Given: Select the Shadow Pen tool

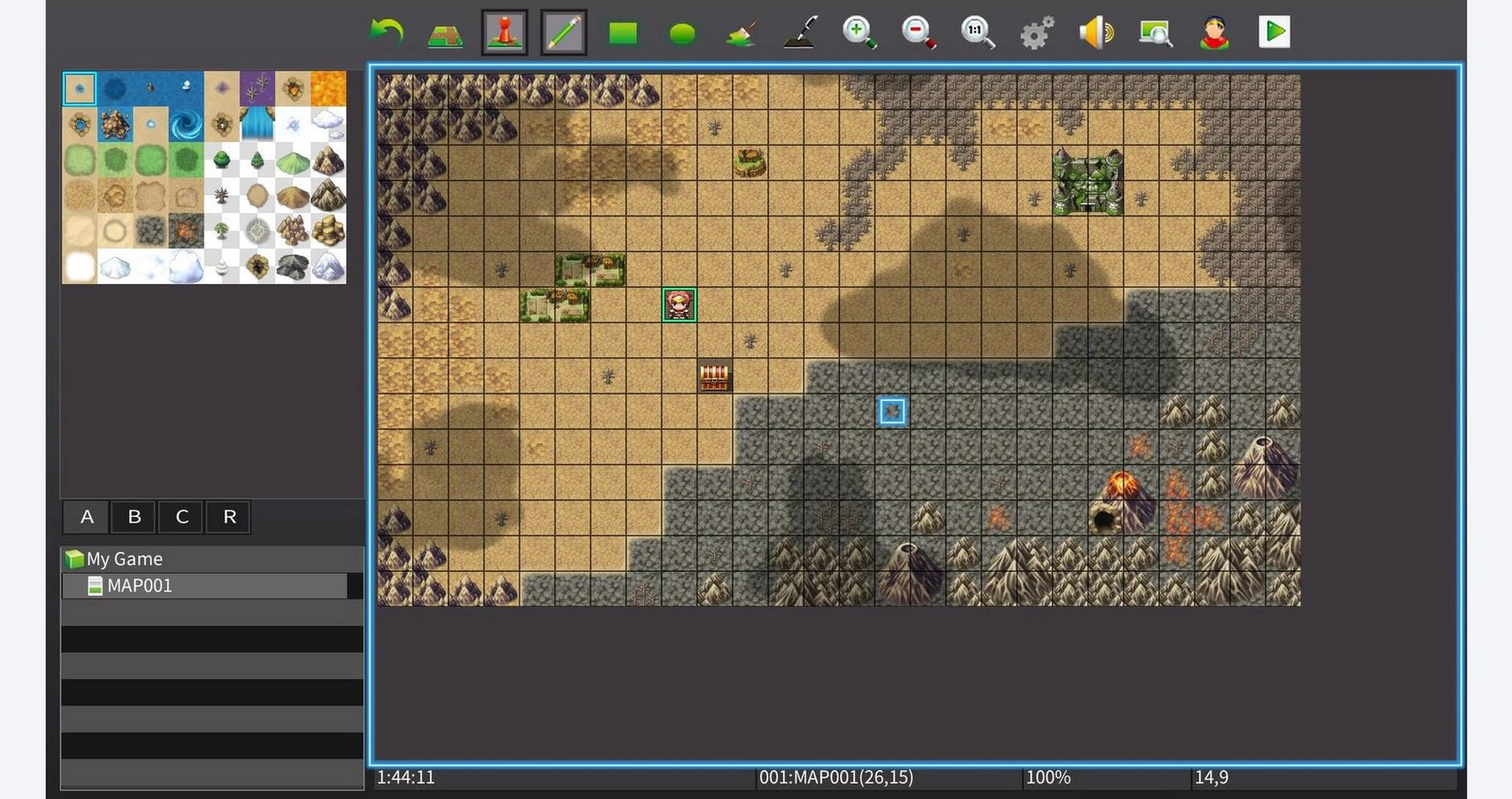Looking at the screenshot, I should pyautogui.click(x=800, y=32).
